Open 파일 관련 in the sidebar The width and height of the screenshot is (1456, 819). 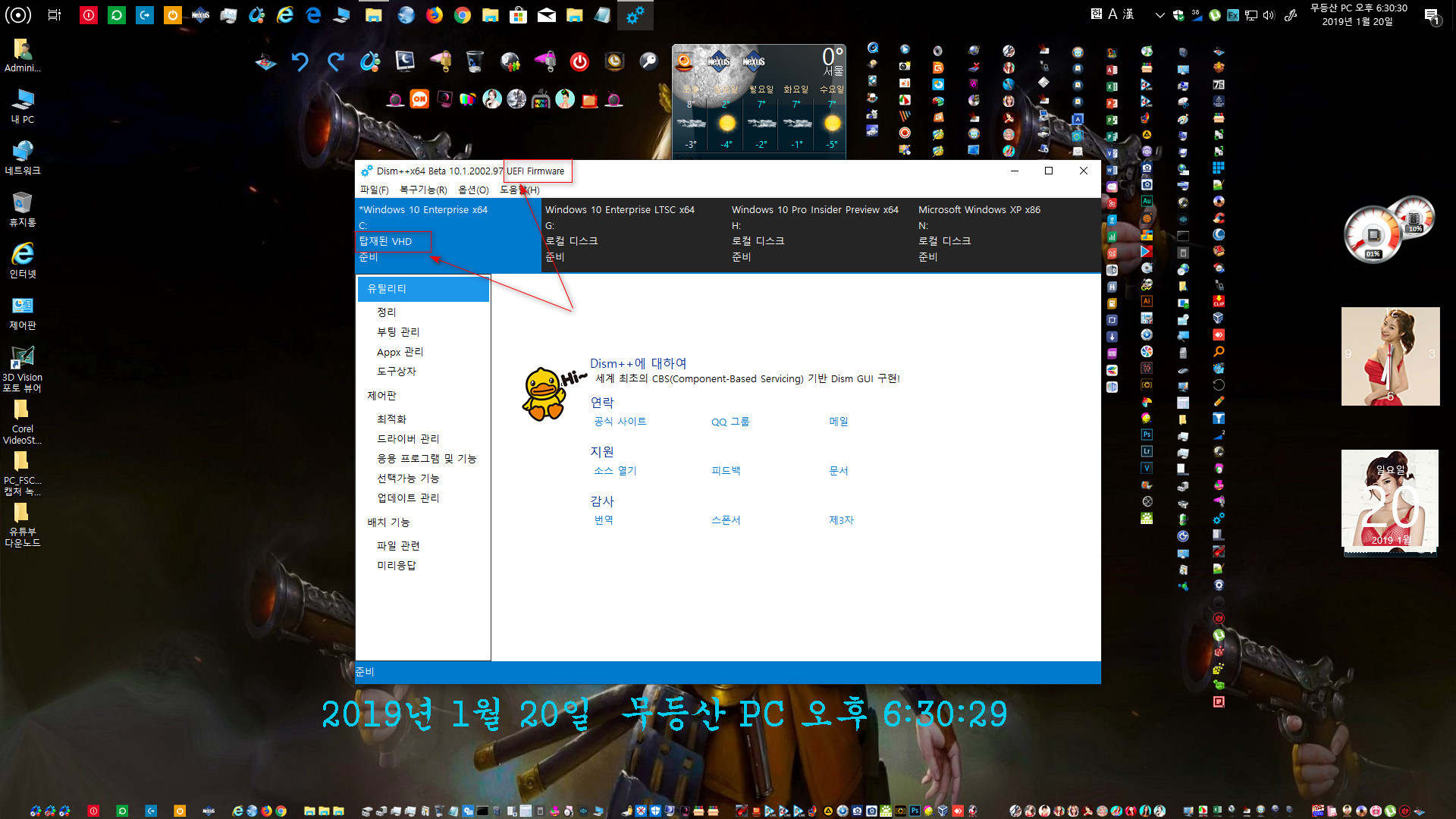point(398,546)
